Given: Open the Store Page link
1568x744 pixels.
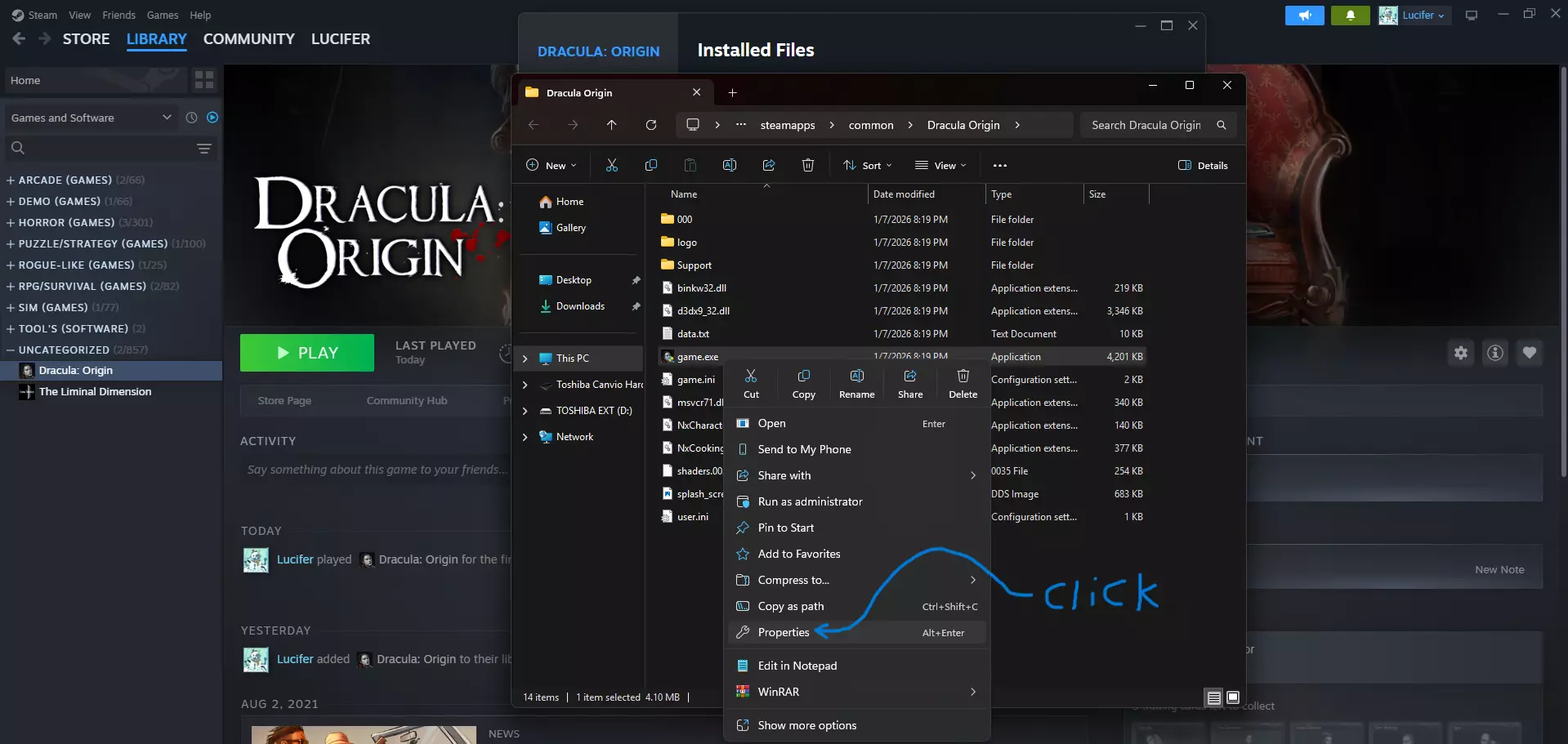Looking at the screenshot, I should coord(284,400).
